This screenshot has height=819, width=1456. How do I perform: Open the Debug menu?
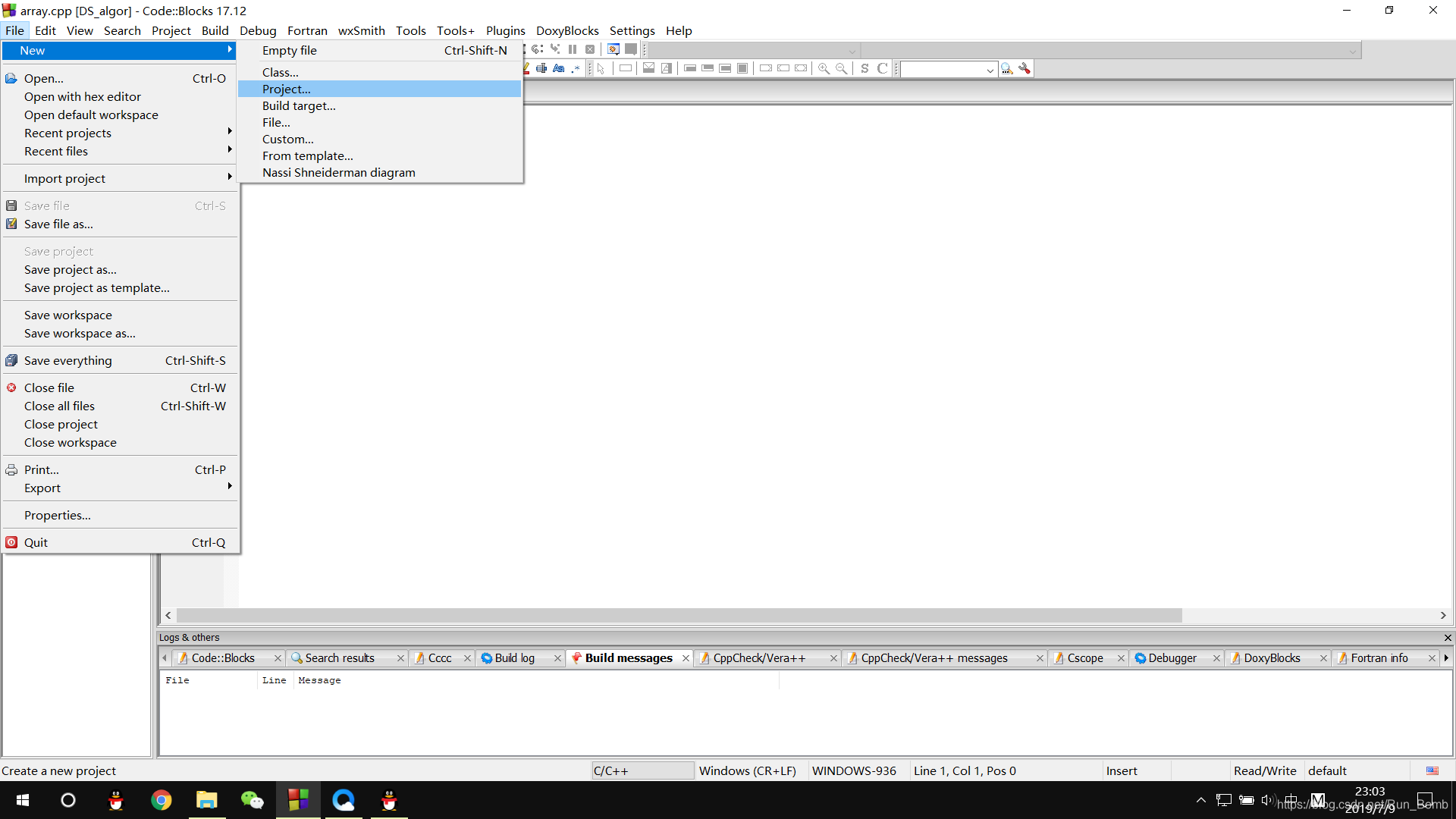click(258, 30)
